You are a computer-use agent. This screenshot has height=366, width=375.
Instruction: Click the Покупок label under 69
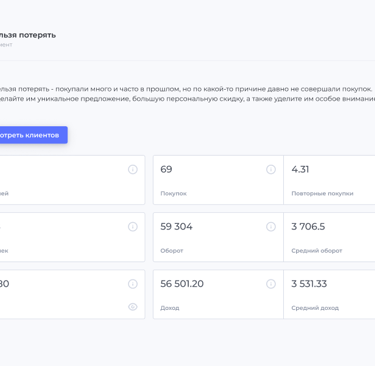pyautogui.click(x=173, y=193)
